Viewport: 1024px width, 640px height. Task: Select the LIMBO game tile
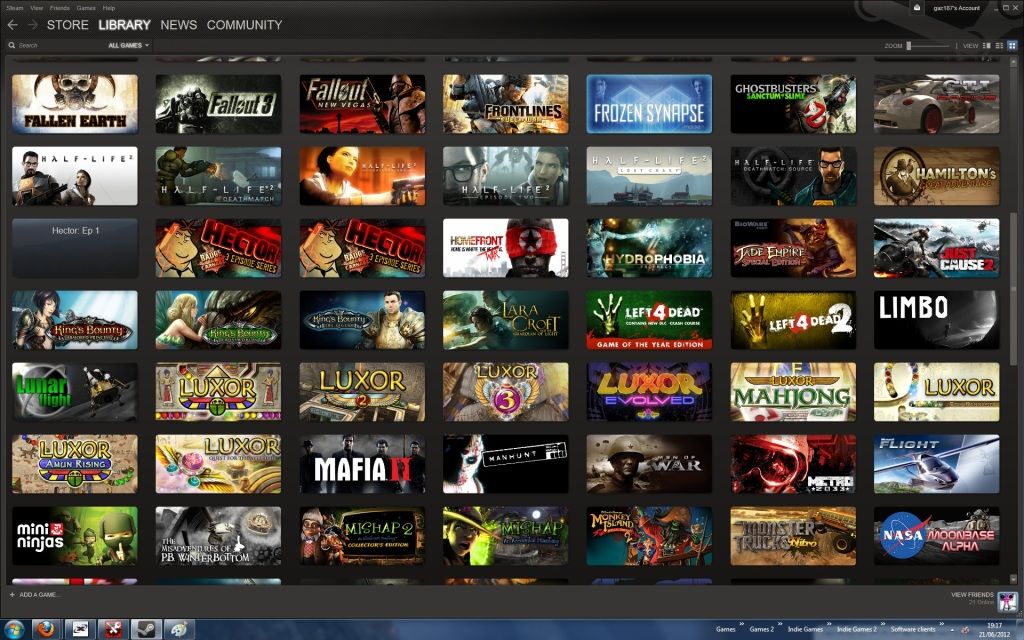point(936,320)
